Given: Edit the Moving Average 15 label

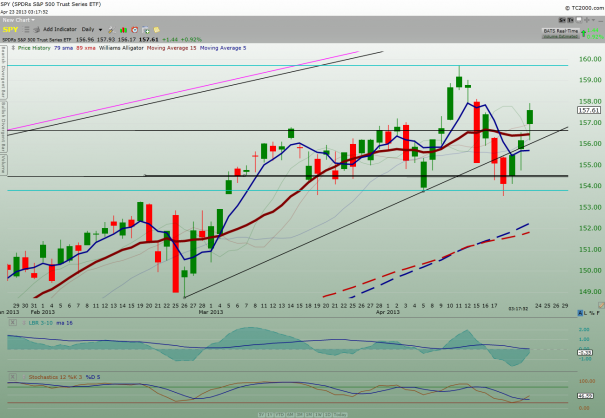Looking at the screenshot, I should coord(171,48).
